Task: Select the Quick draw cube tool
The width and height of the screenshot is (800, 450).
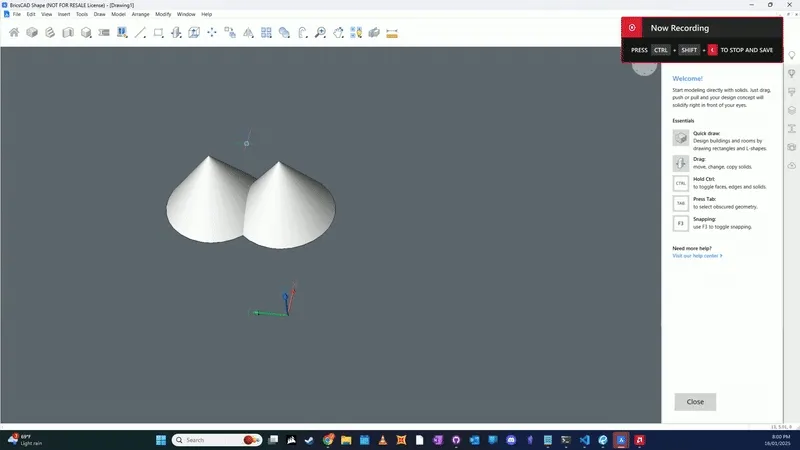Action: (x=86, y=33)
